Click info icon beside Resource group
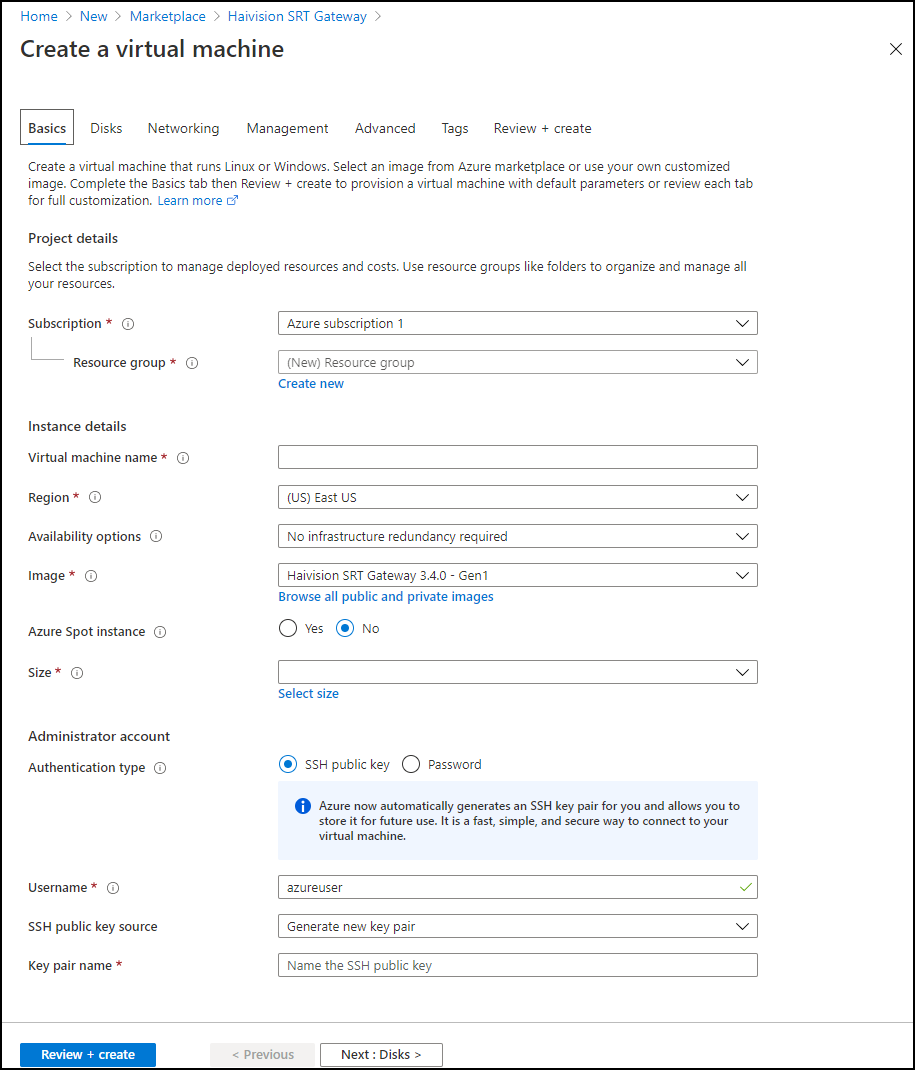This screenshot has width=915, height=1070. (192, 363)
